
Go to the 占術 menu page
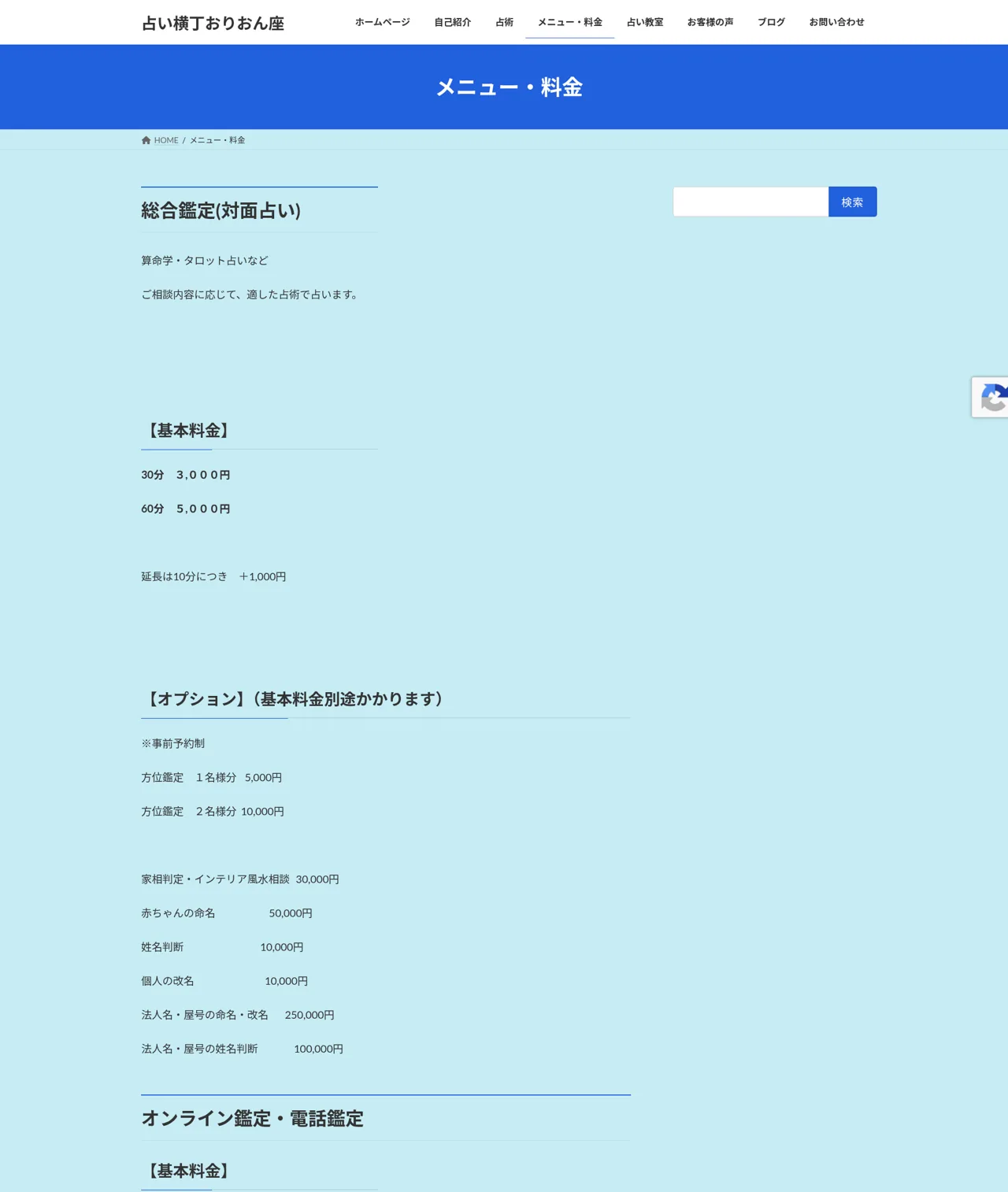coord(504,22)
